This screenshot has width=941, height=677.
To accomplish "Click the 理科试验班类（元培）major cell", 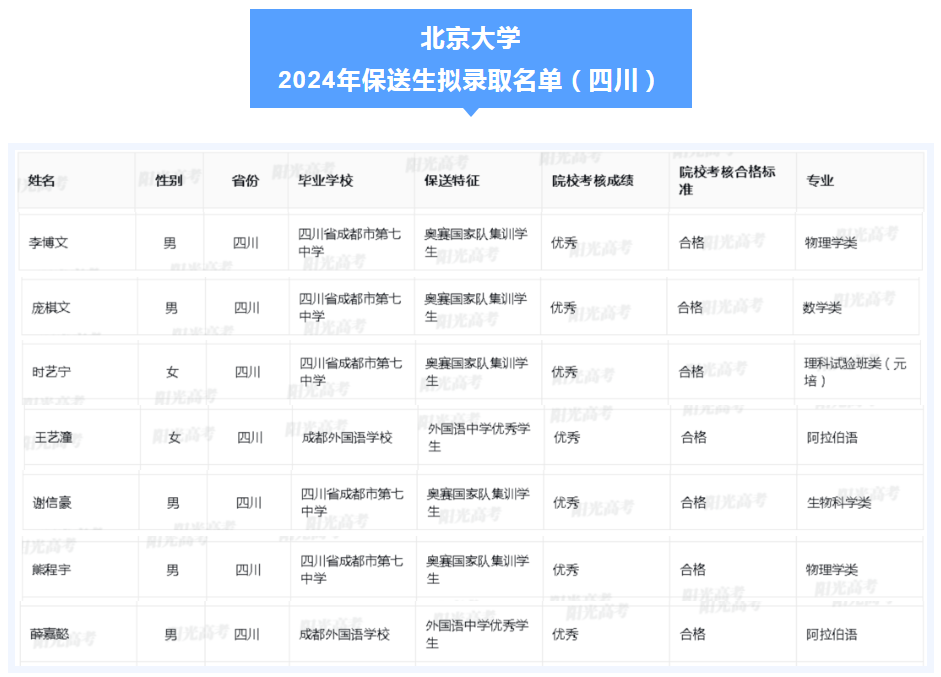I will click(855, 372).
